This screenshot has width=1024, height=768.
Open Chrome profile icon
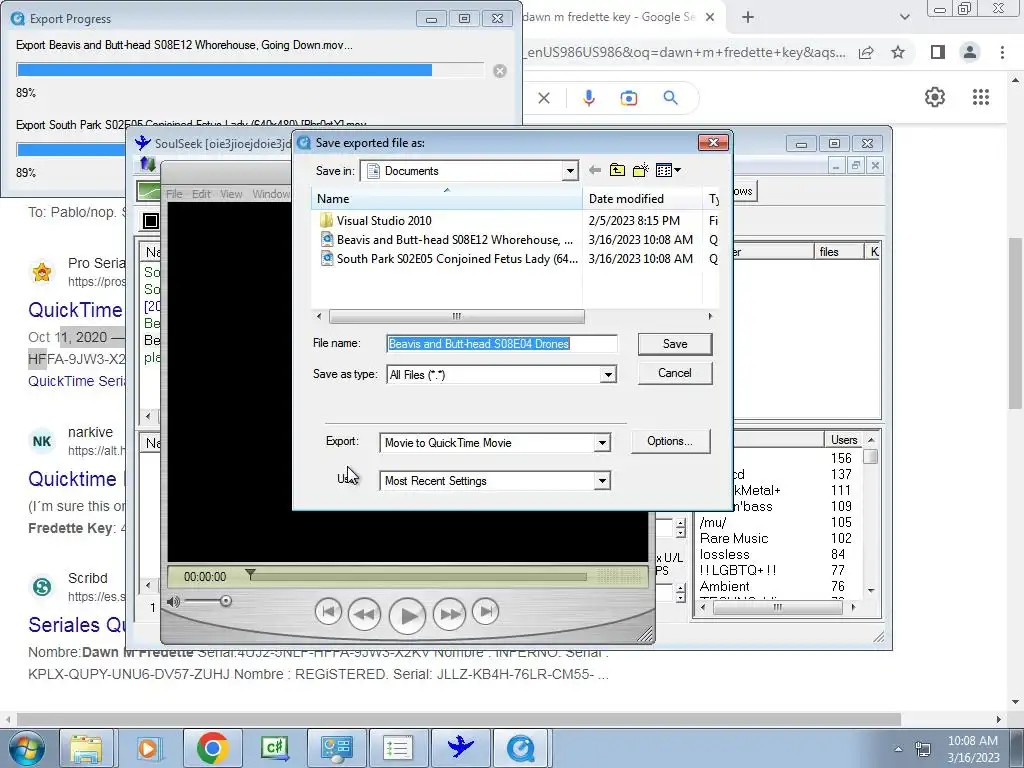click(x=970, y=52)
